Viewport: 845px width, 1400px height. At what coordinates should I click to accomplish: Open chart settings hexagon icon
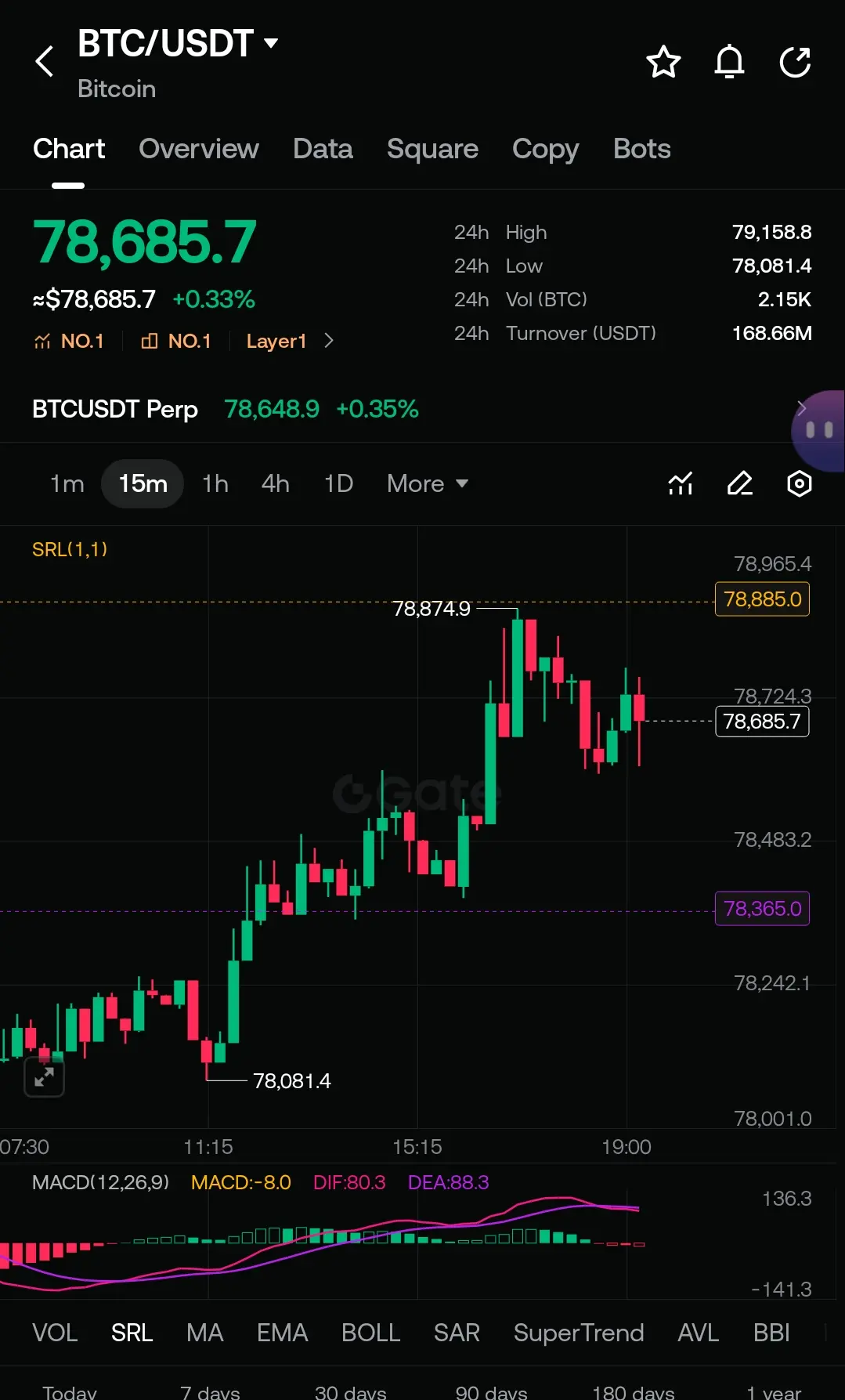click(799, 483)
